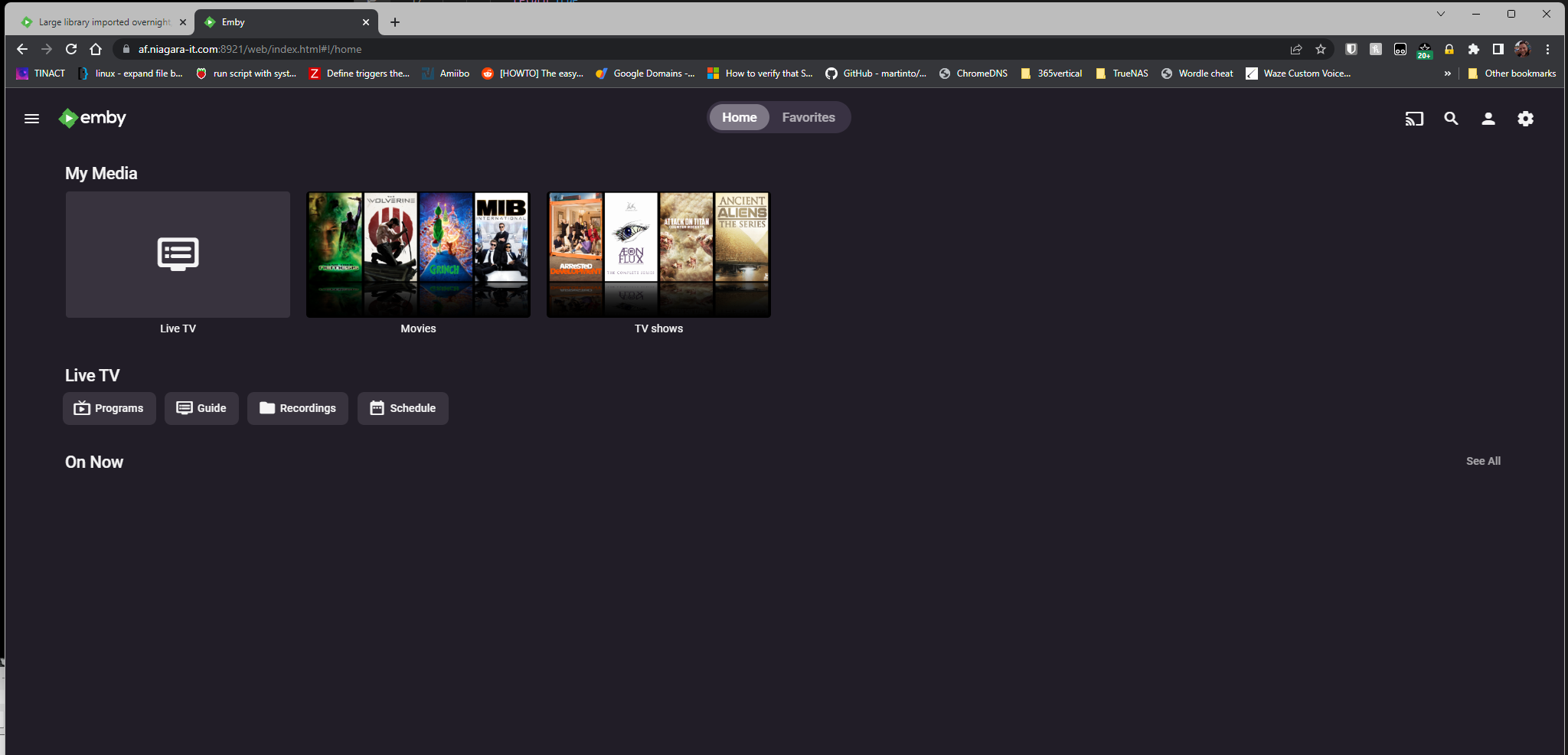Open the Chrome three-dot menu

[x=1547, y=49]
